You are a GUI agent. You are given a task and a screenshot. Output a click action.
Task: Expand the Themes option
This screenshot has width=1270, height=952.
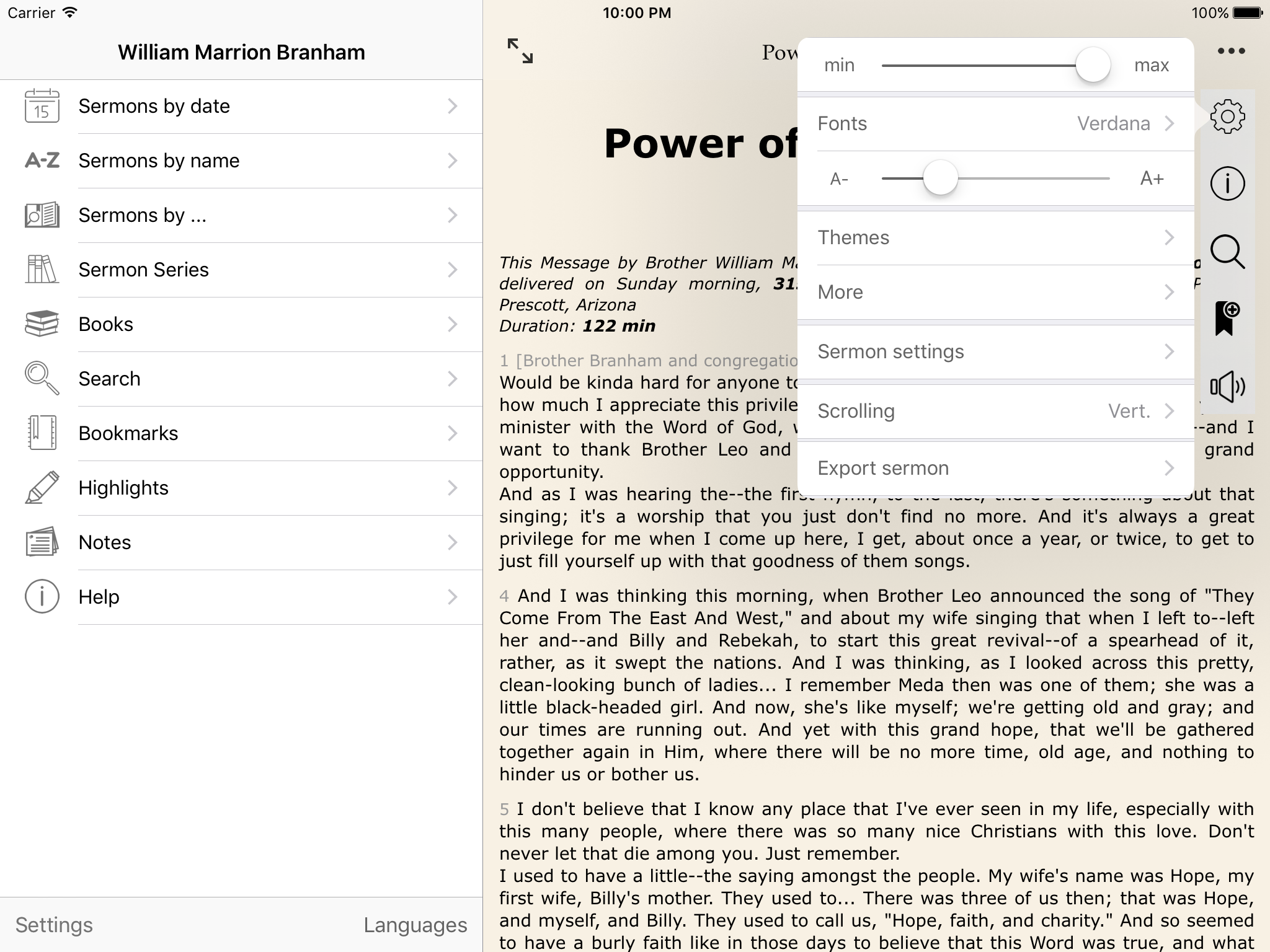(996, 237)
